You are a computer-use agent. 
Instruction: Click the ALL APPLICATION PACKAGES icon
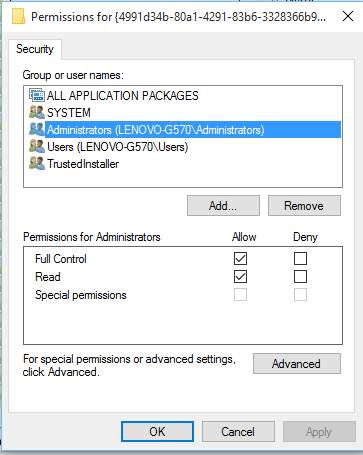pos(37,95)
